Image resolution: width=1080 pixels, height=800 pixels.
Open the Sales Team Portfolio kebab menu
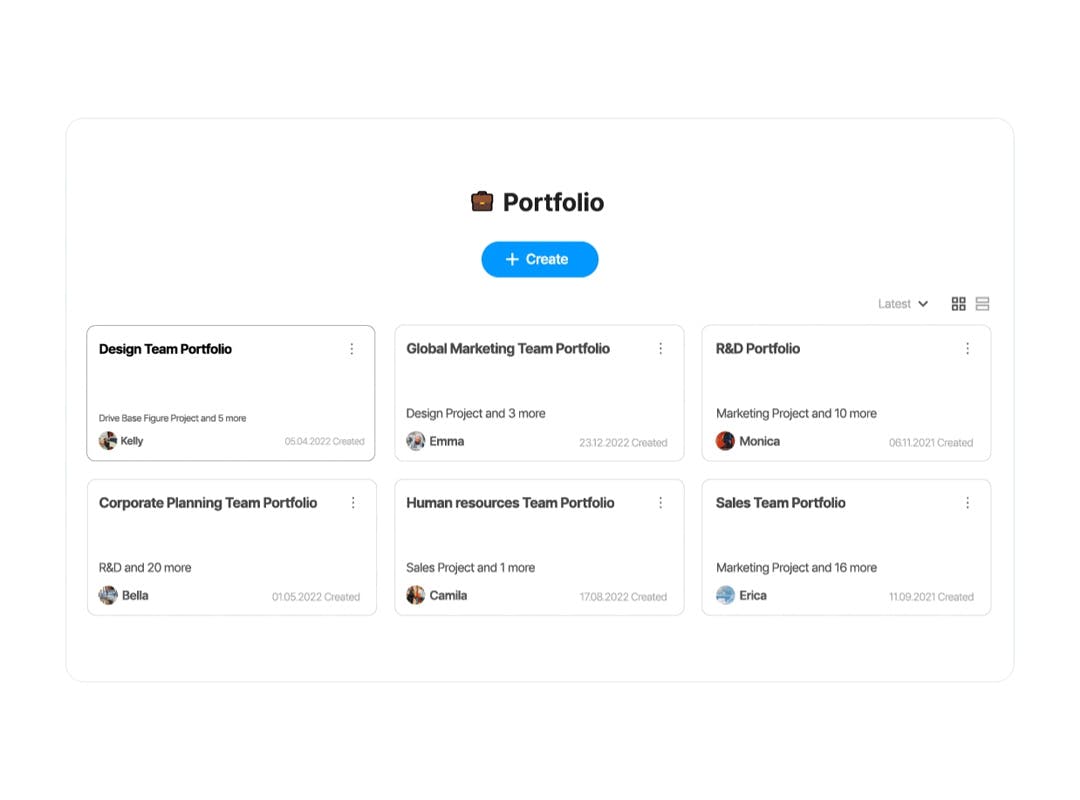968,503
